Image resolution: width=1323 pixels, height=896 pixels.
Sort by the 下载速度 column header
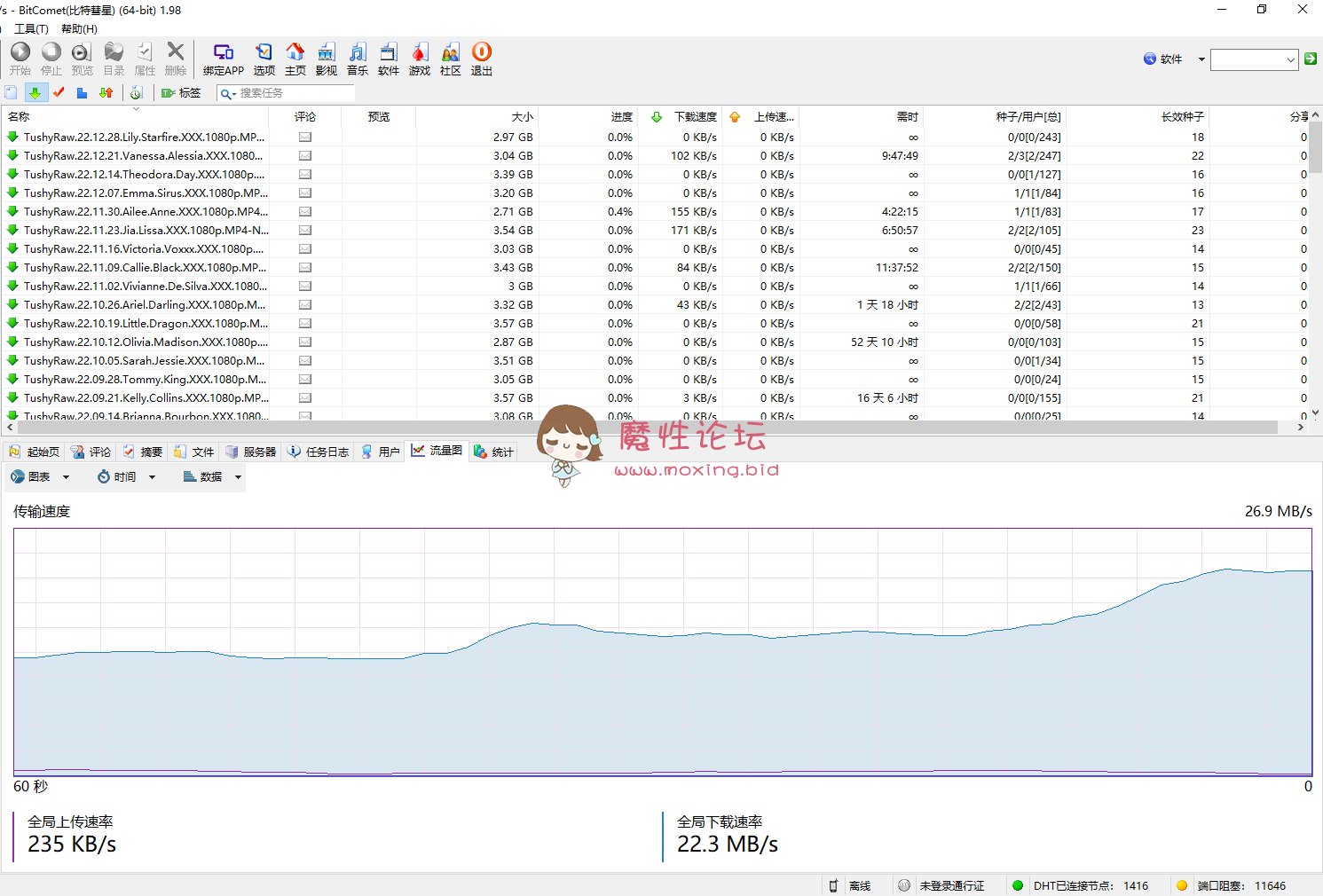tap(695, 117)
